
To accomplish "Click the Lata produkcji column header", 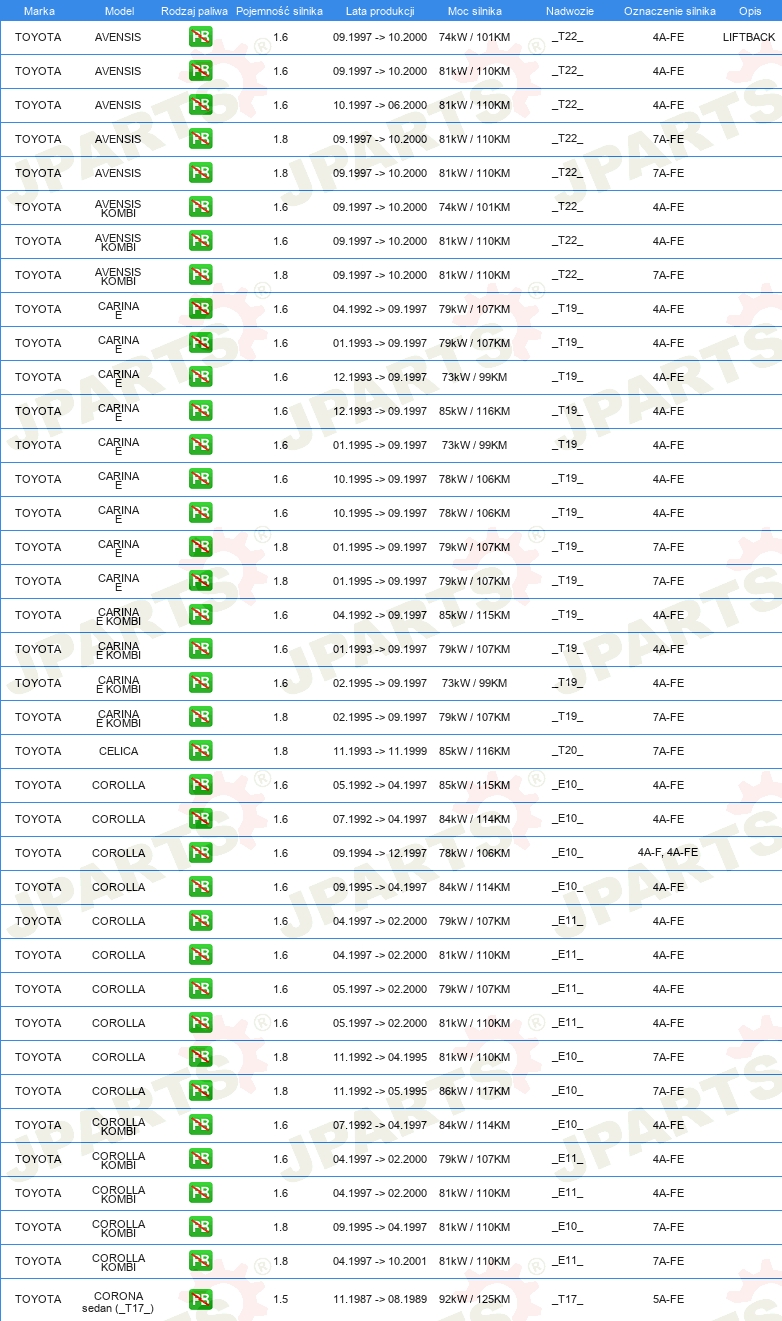I will (380, 11).
